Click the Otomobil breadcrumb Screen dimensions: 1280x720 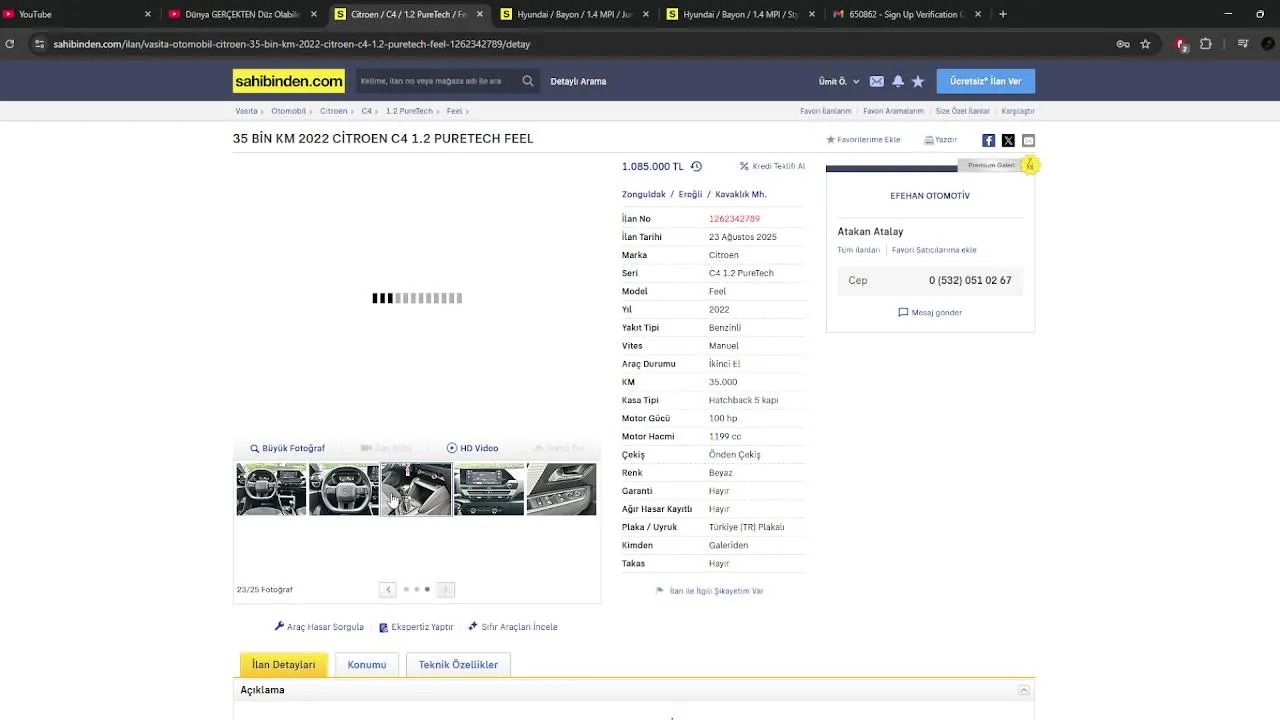point(289,111)
